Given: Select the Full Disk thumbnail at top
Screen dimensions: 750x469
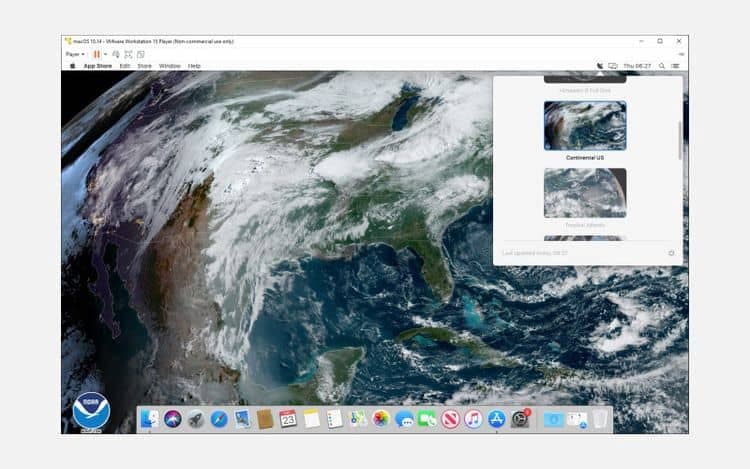Looking at the screenshot, I should (585, 79).
